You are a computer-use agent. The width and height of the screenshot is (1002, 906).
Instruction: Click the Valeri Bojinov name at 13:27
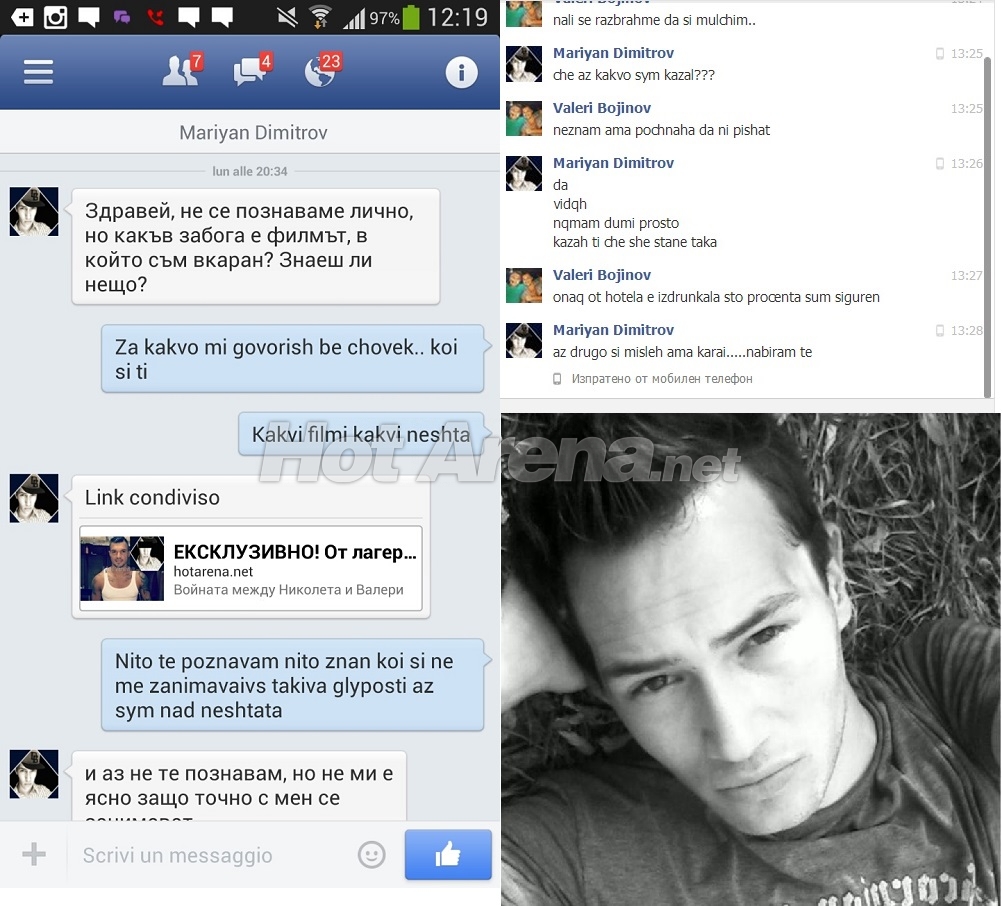(601, 275)
